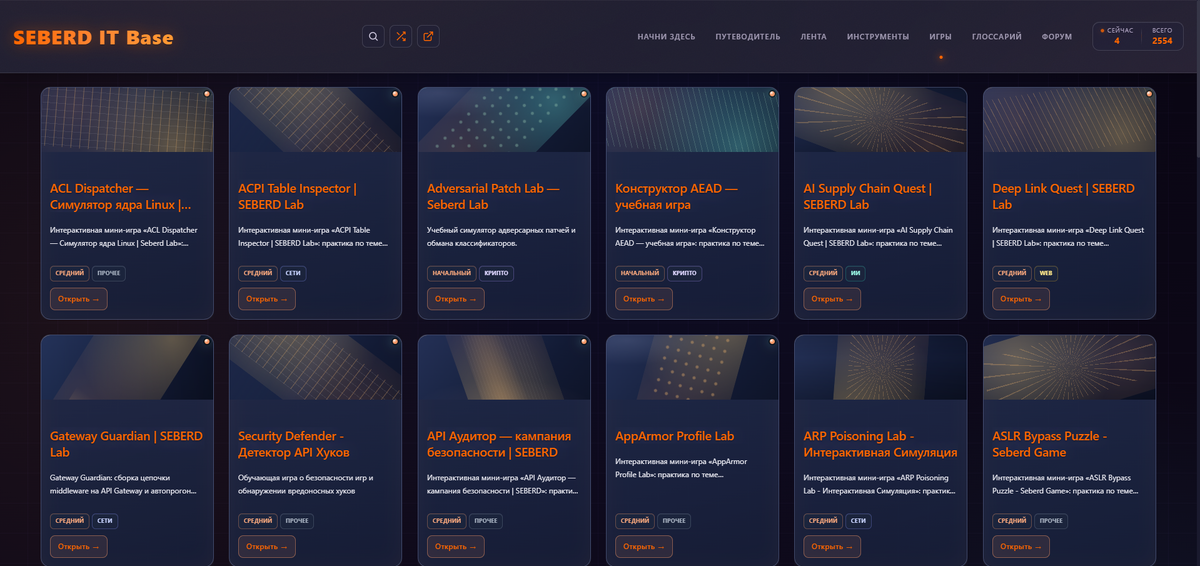Open the ГЛОССАРИЙ page
This screenshot has width=1200, height=566.
pos(996,37)
